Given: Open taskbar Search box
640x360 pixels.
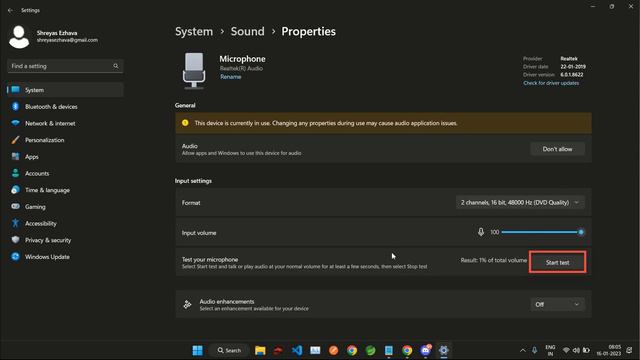Looking at the screenshot, I should 229,350.
